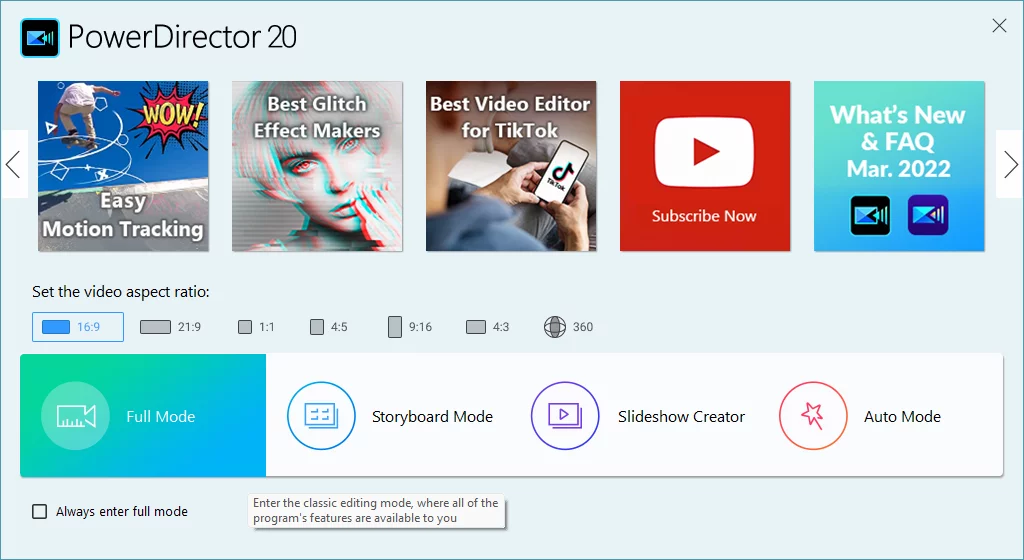Launch Full Mode label
The height and width of the screenshot is (560, 1024).
pos(161,416)
